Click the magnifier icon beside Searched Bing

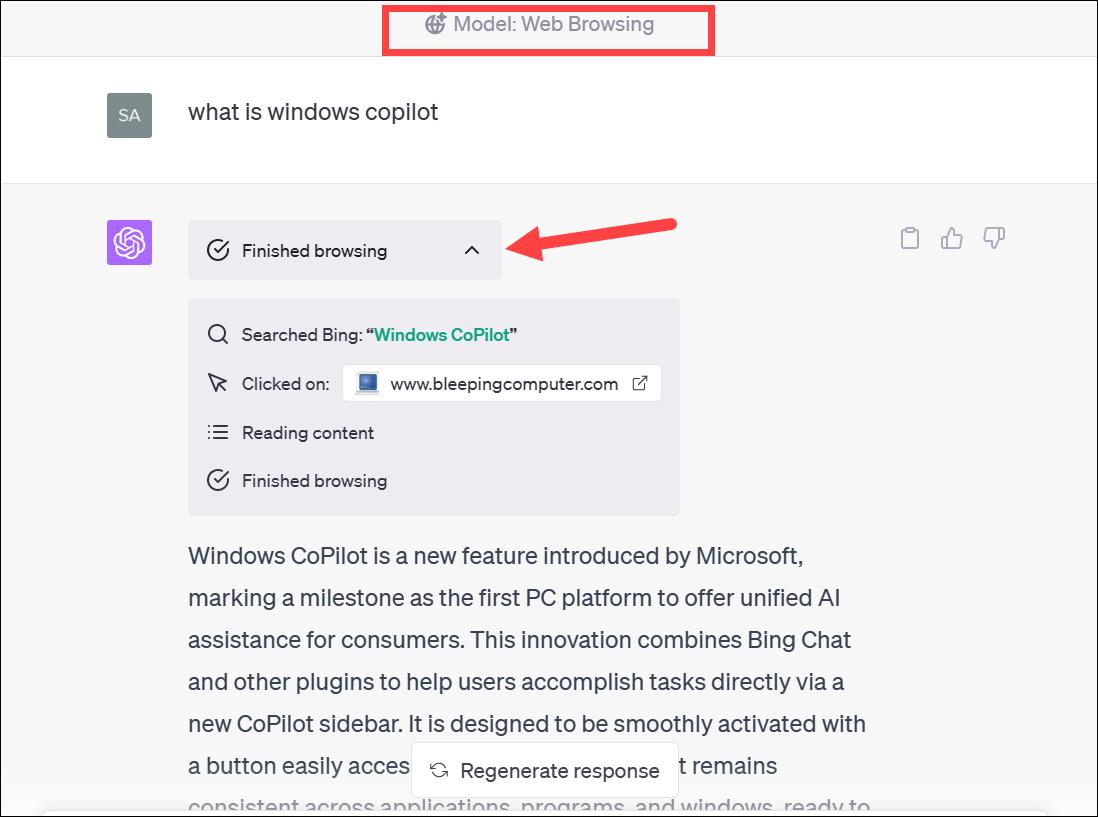click(x=218, y=334)
